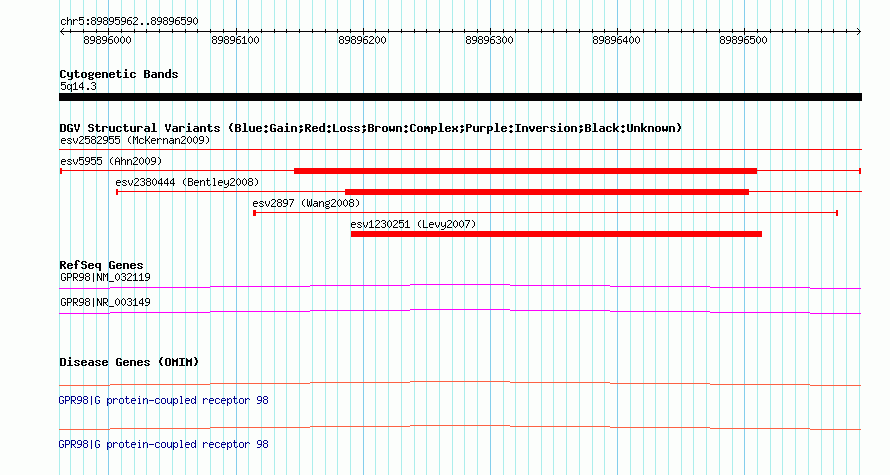Image resolution: width=890 pixels, height=475 pixels.
Task: Open variant esv1230251 (Levy2007) label
Action: click(x=413, y=224)
